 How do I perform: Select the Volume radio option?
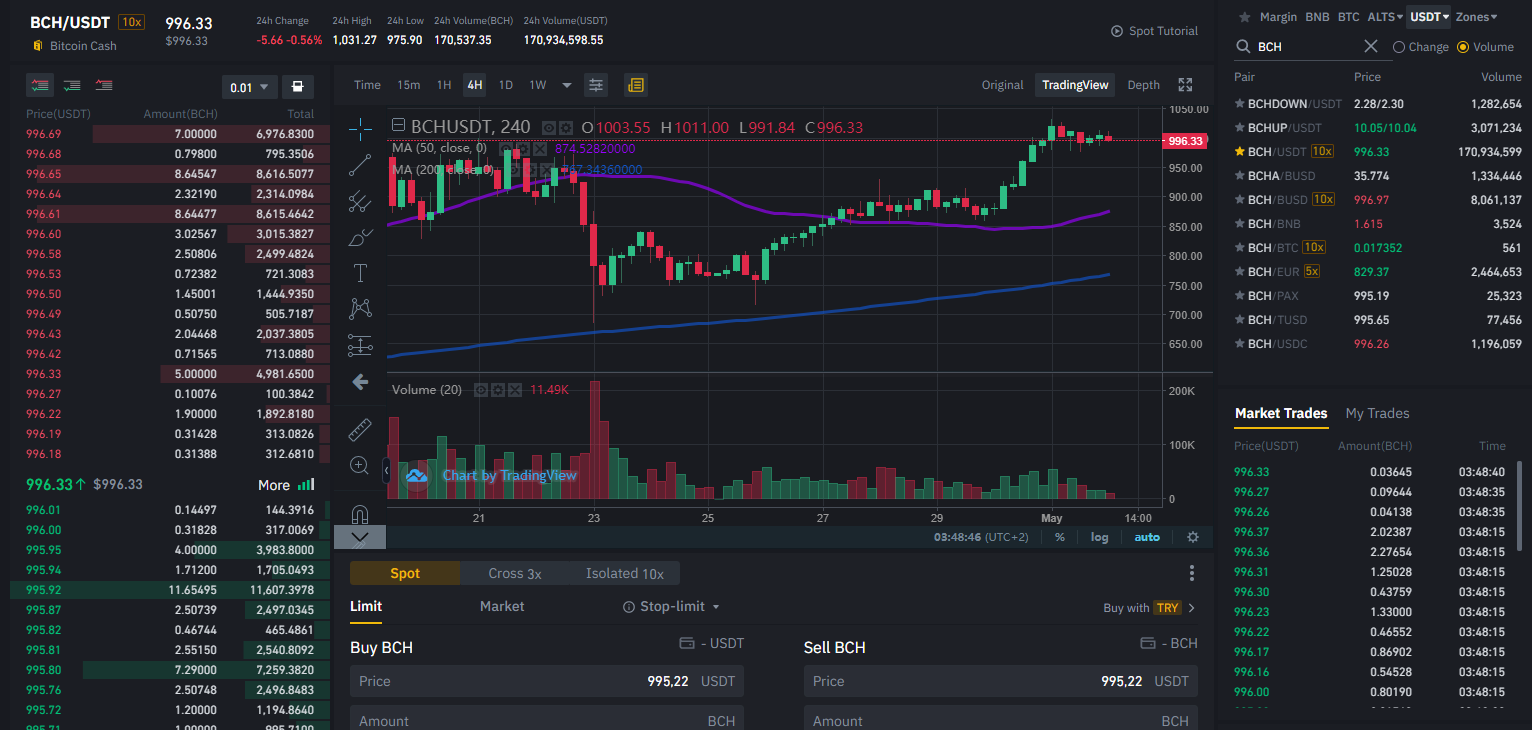coord(1485,47)
